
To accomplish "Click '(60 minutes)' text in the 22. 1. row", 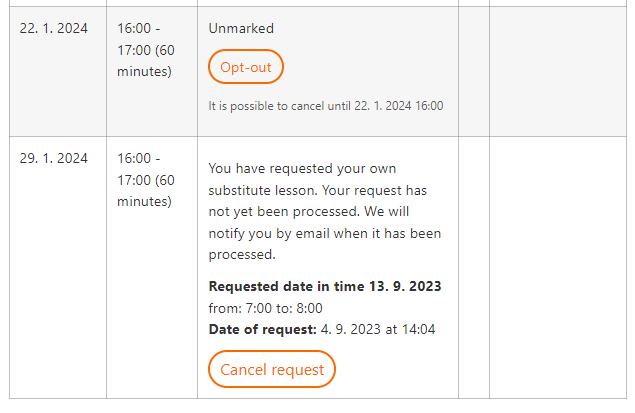I will tap(146, 61).
